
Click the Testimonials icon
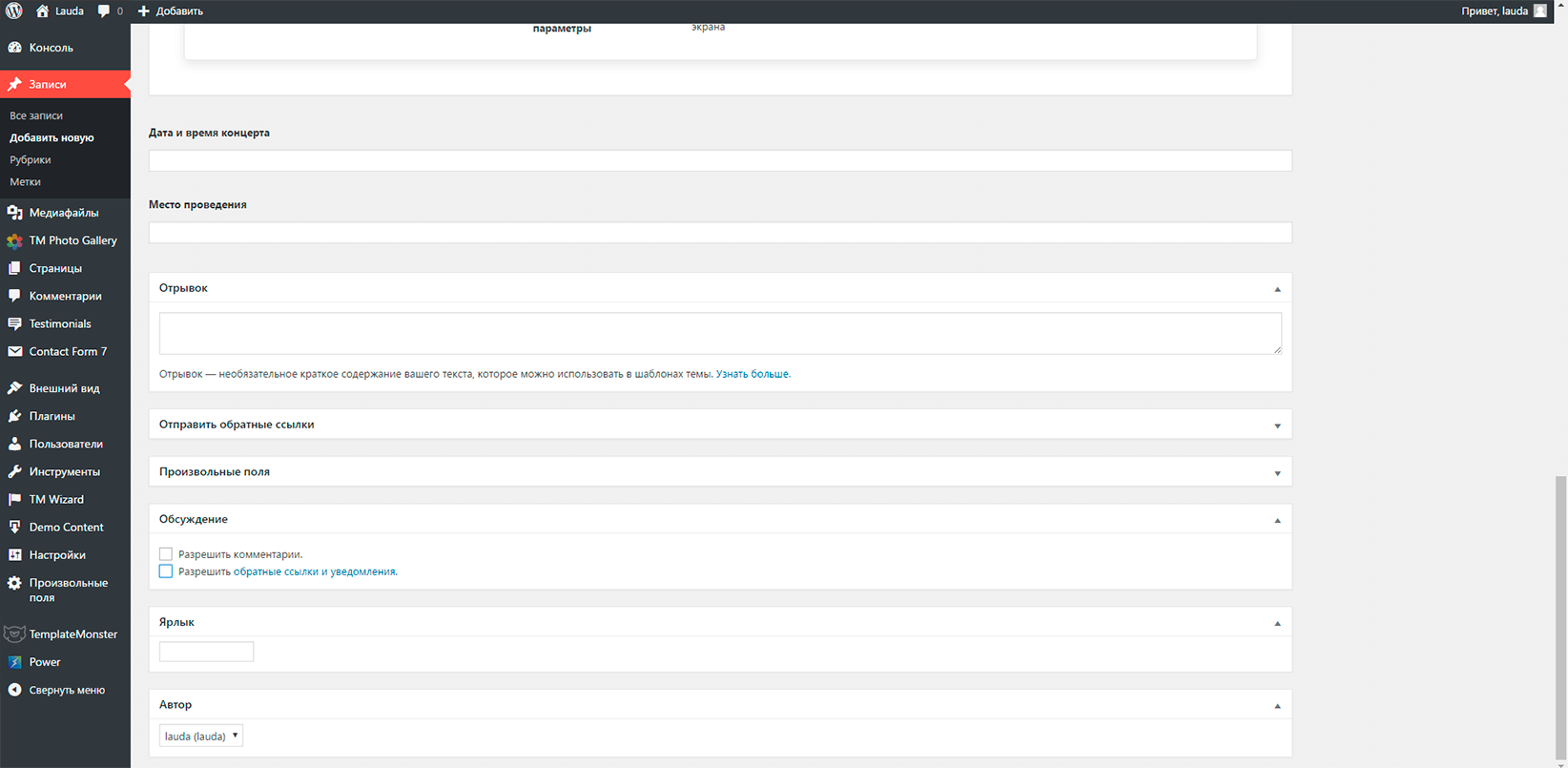click(x=14, y=323)
